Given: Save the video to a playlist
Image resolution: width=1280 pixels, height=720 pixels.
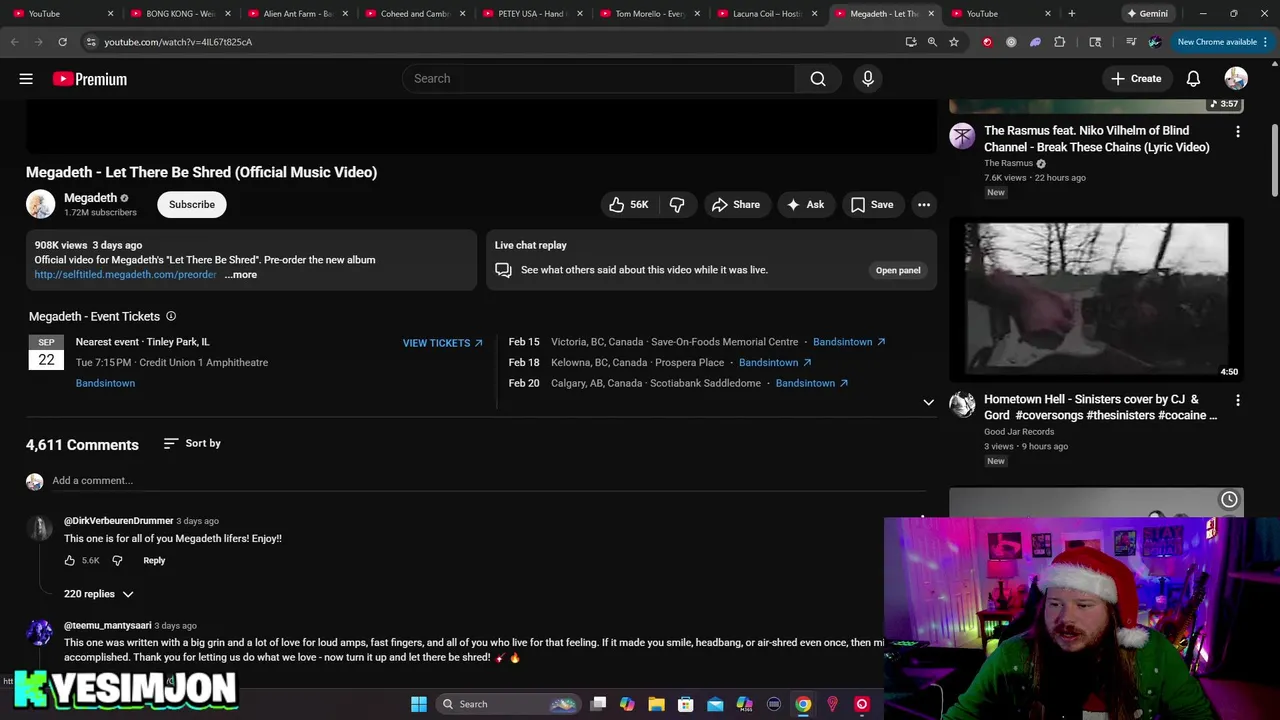Looking at the screenshot, I should point(872,205).
